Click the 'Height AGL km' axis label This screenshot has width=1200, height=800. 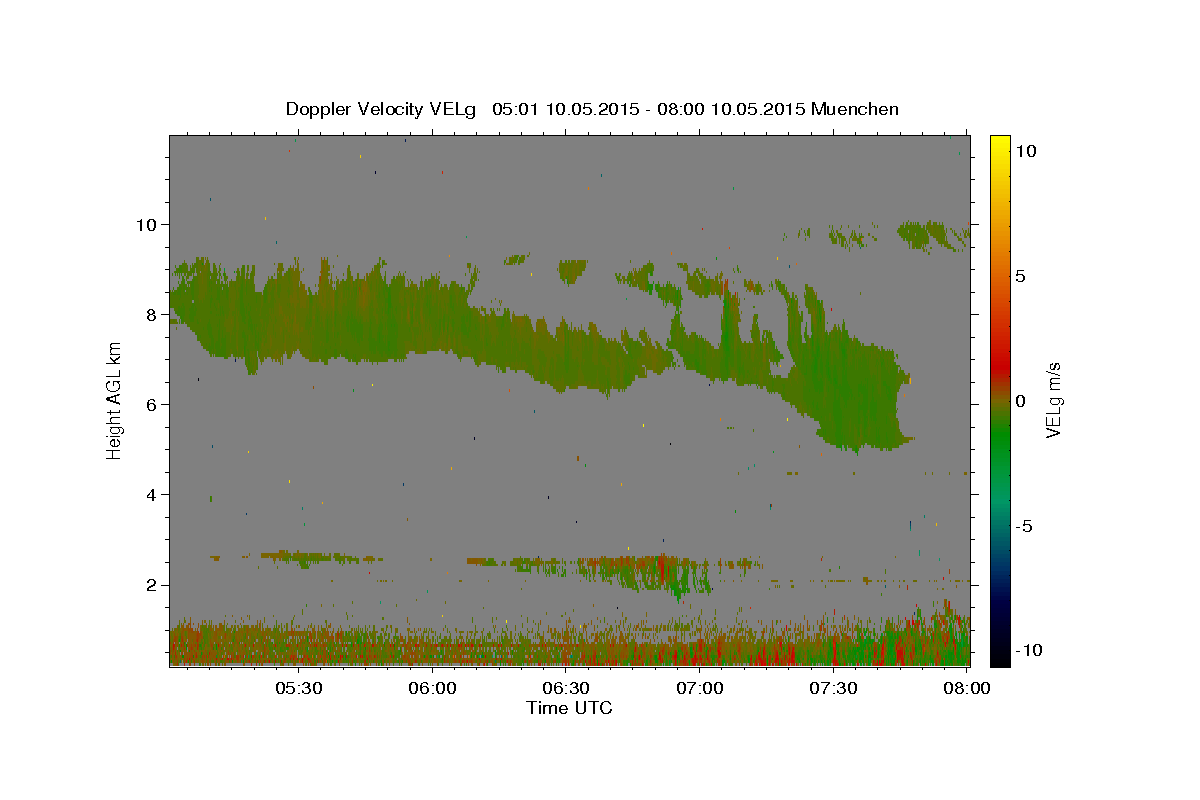[x=114, y=400]
